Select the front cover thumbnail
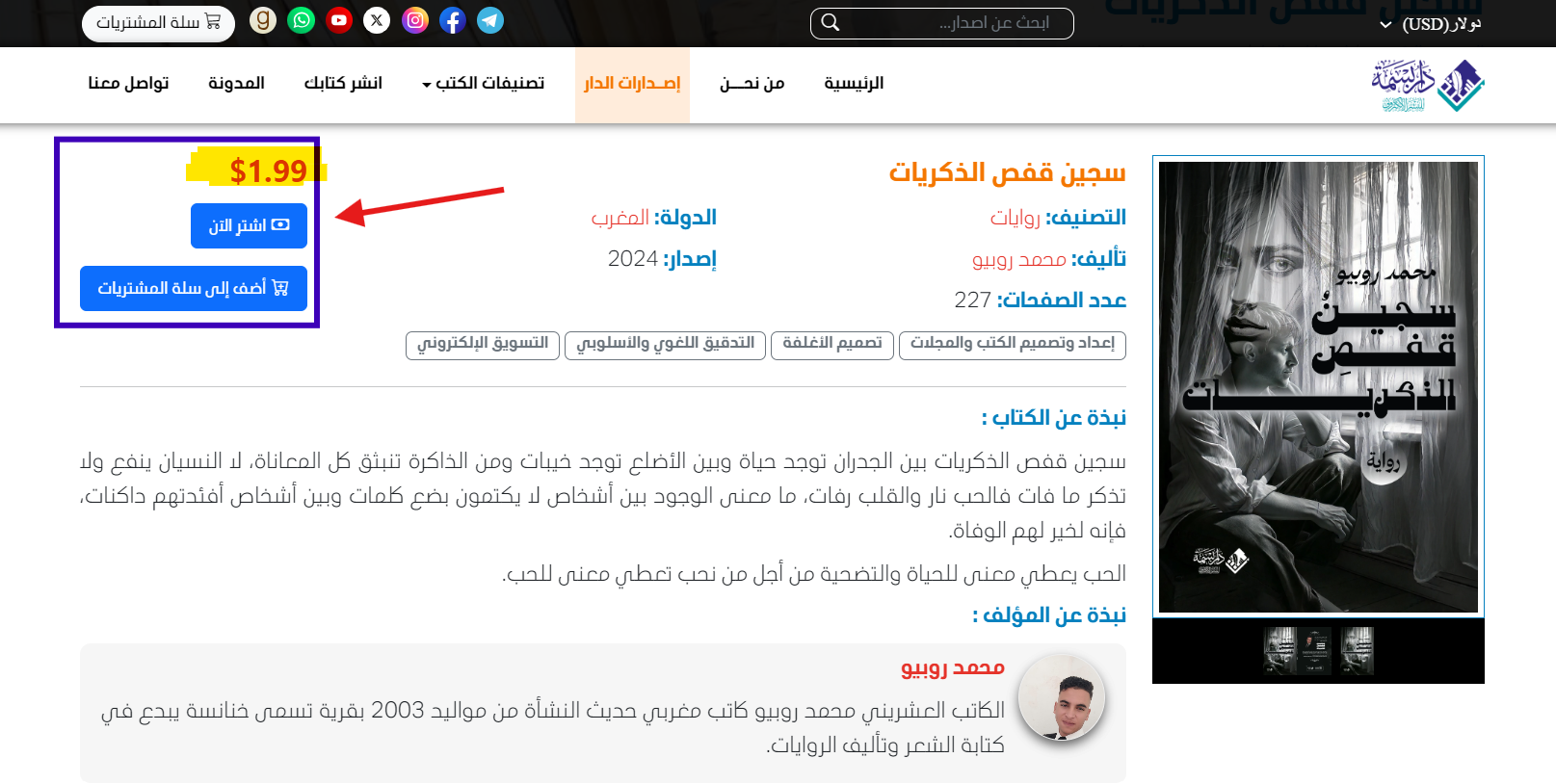The image size is (1556, 784). tap(1358, 650)
